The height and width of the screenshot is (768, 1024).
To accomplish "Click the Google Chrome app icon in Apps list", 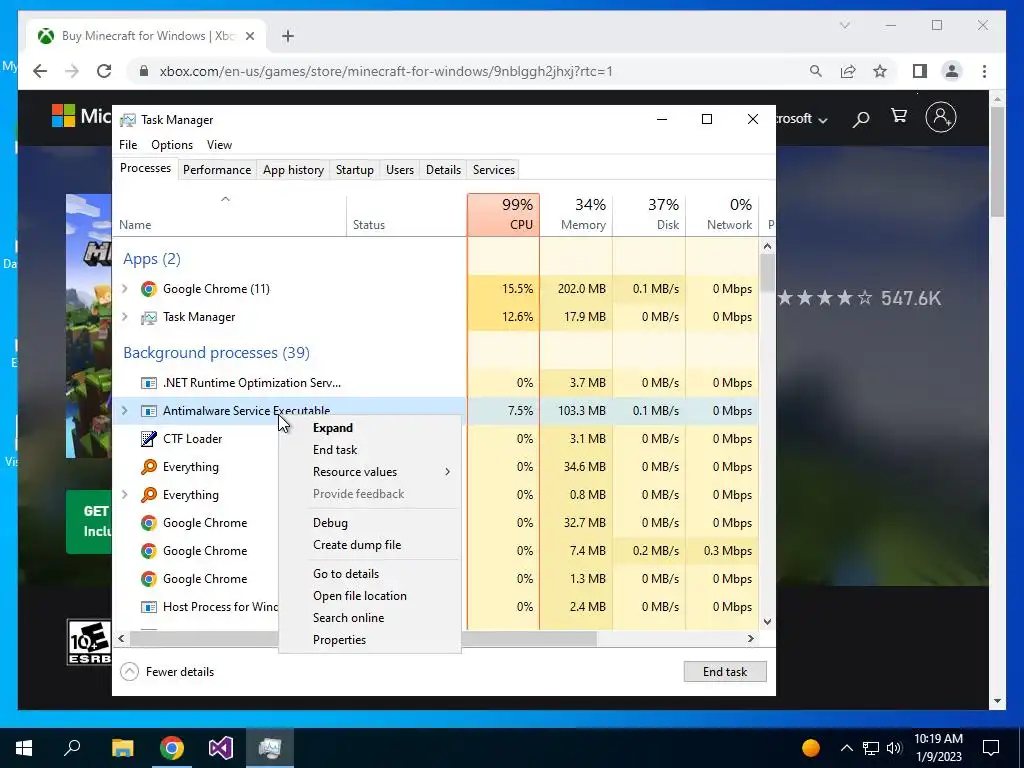I will click(x=149, y=289).
